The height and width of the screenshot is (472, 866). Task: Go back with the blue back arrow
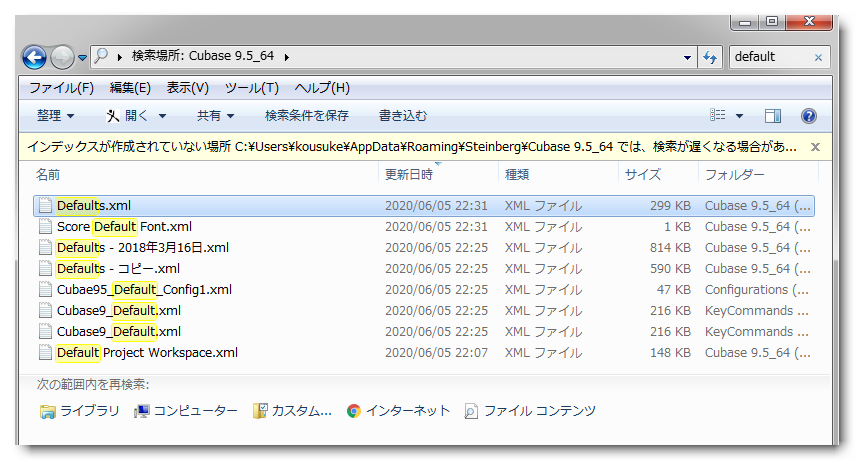pos(34,57)
